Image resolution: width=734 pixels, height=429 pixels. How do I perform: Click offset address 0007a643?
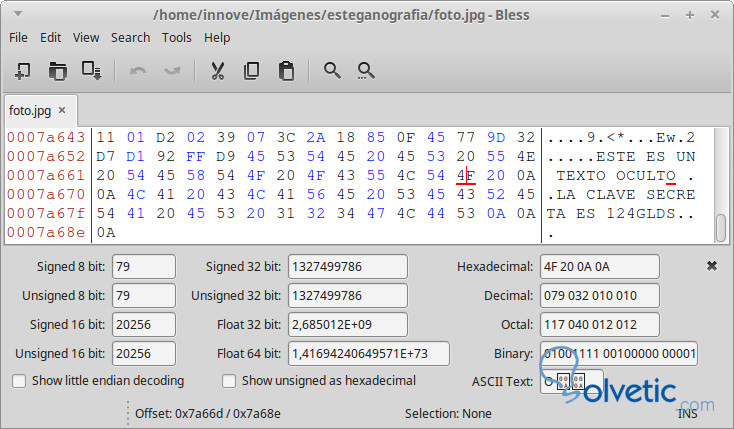click(x=46, y=137)
